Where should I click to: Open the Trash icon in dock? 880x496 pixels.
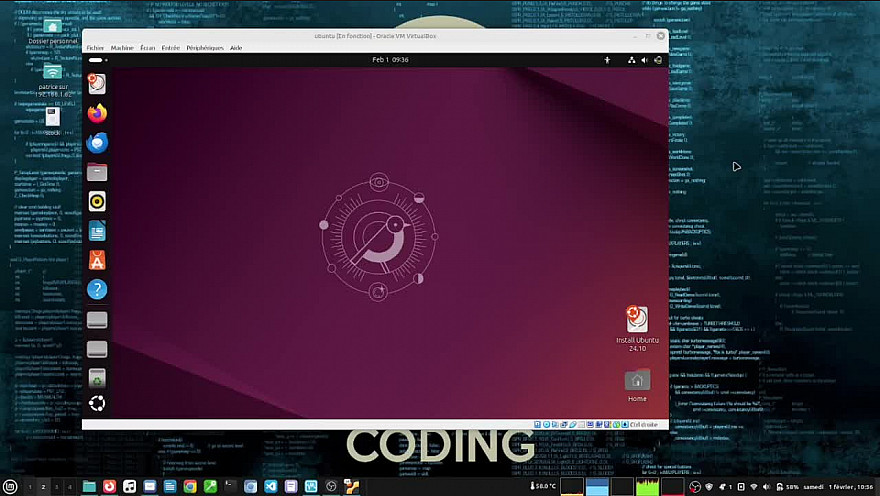point(97,378)
